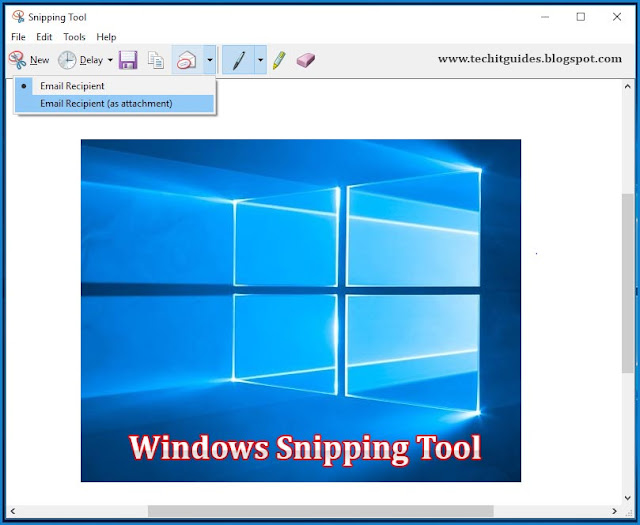Screen dimensions: 640x525
Task: Start a New snip
Action: pos(29,60)
